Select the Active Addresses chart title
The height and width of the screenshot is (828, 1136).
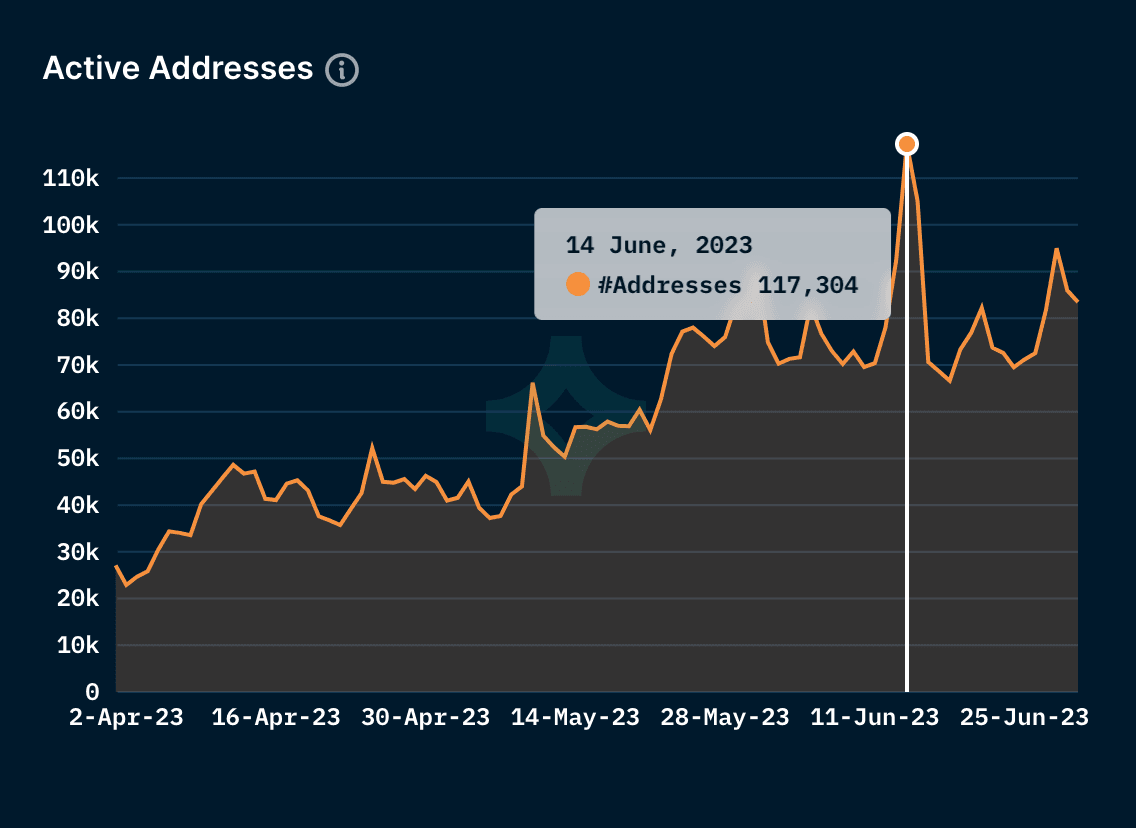tap(178, 68)
